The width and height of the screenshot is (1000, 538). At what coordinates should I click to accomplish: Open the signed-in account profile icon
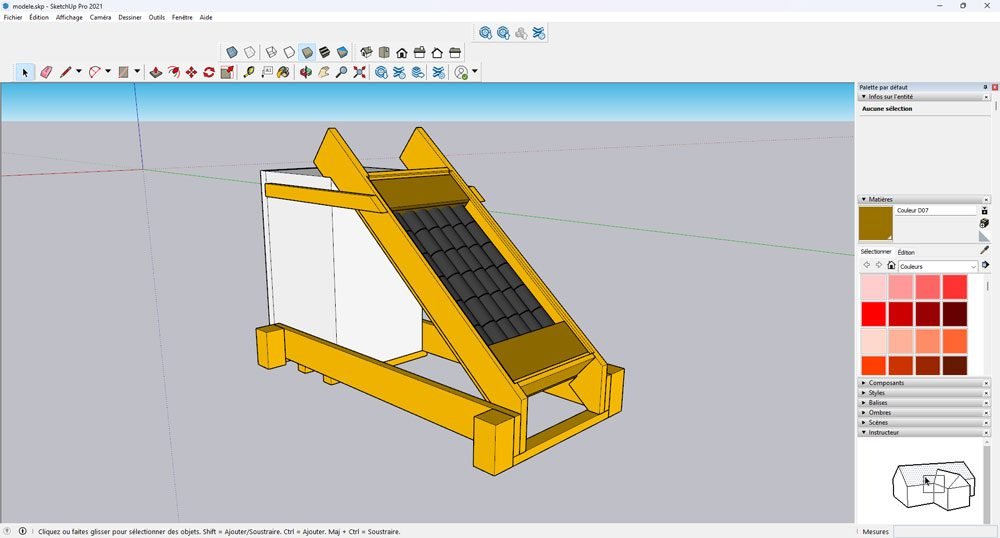[462, 72]
